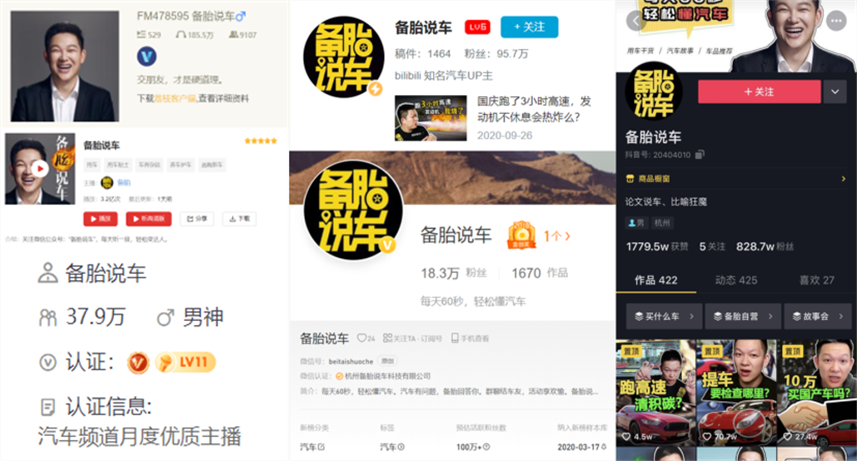The width and height of the screenshot is (857, 461).
Task: Click the profile person icon before 备胎说车
Action: point(48,273)
